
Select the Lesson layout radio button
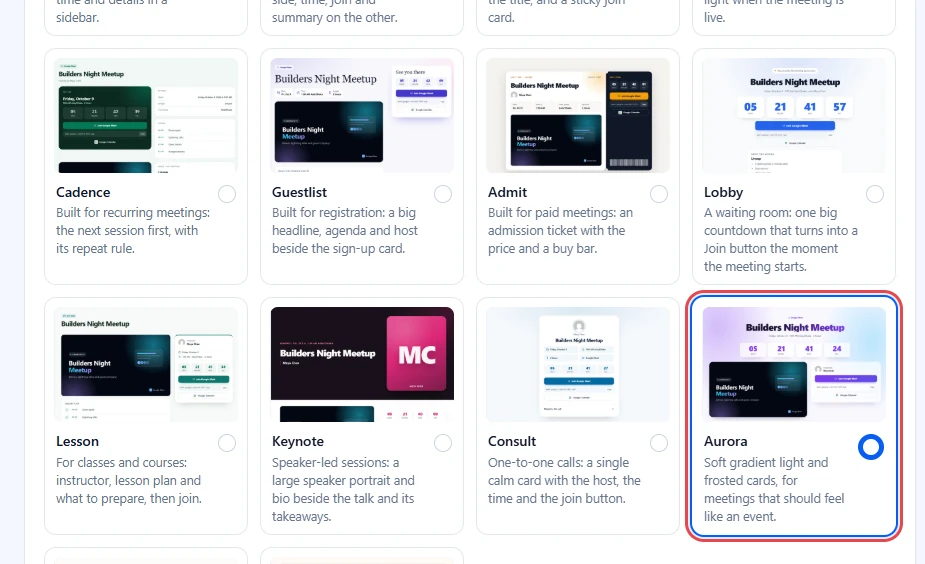tap(227, 443)
